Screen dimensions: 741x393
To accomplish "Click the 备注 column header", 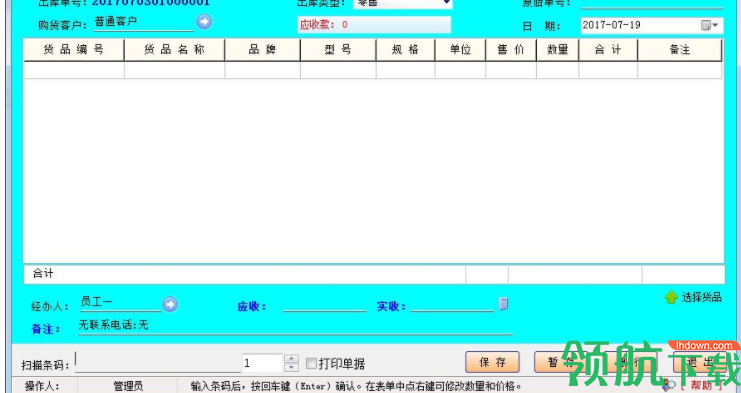I will pos(680,50).
